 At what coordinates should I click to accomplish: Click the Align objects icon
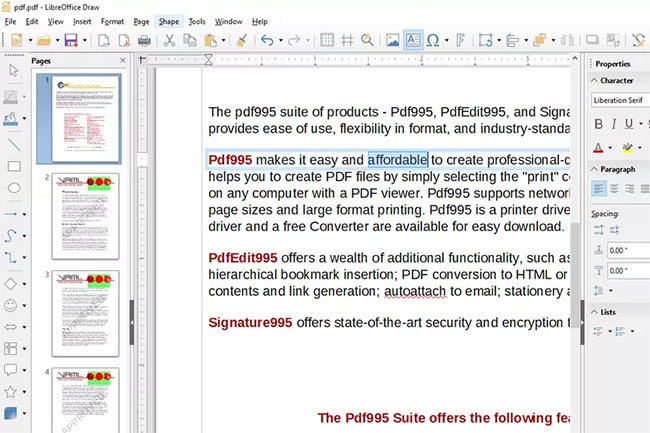(x=512, y=40)
